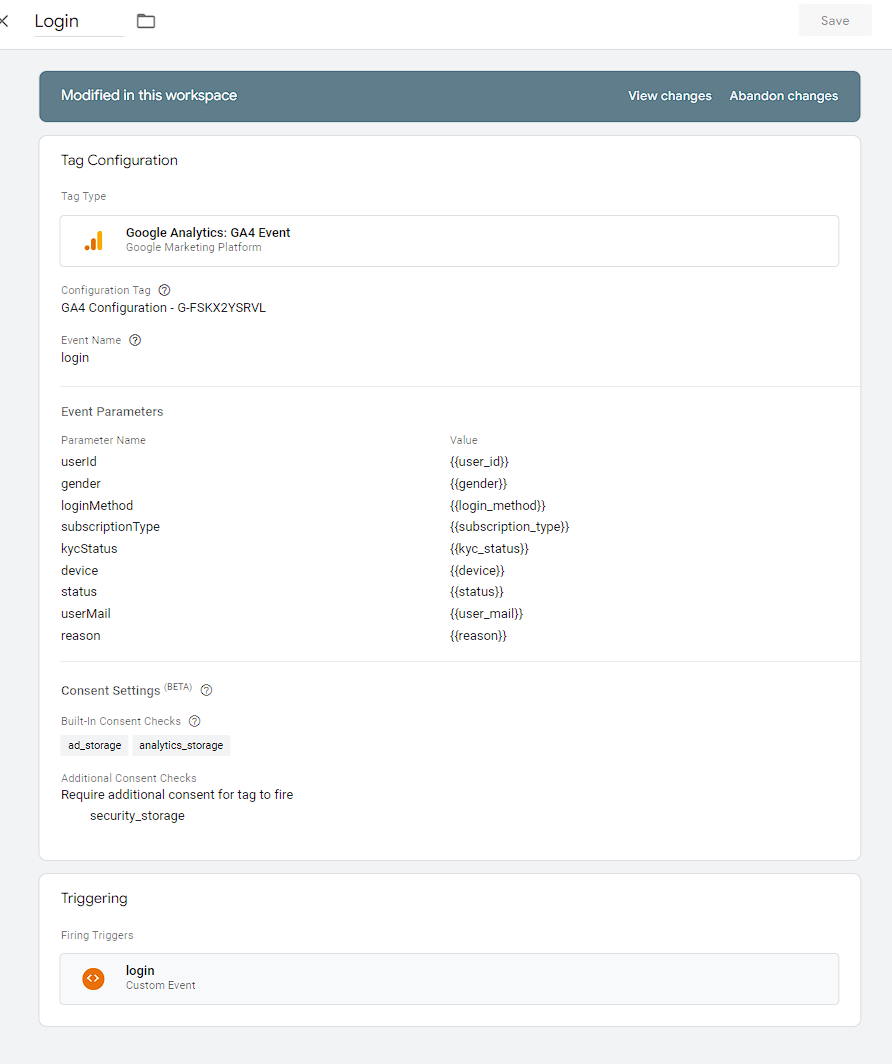892x1064 pixels.
Task: Select the userId parameter name
Action: click(x=79, y=461)
